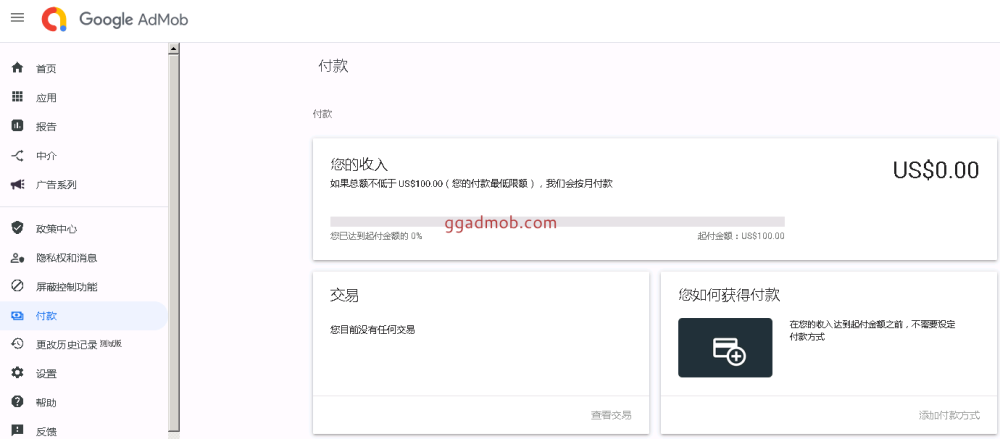Click the 您目前没有任何交易 text
This screenshot has width=1000, height=439.
[372, 330]
